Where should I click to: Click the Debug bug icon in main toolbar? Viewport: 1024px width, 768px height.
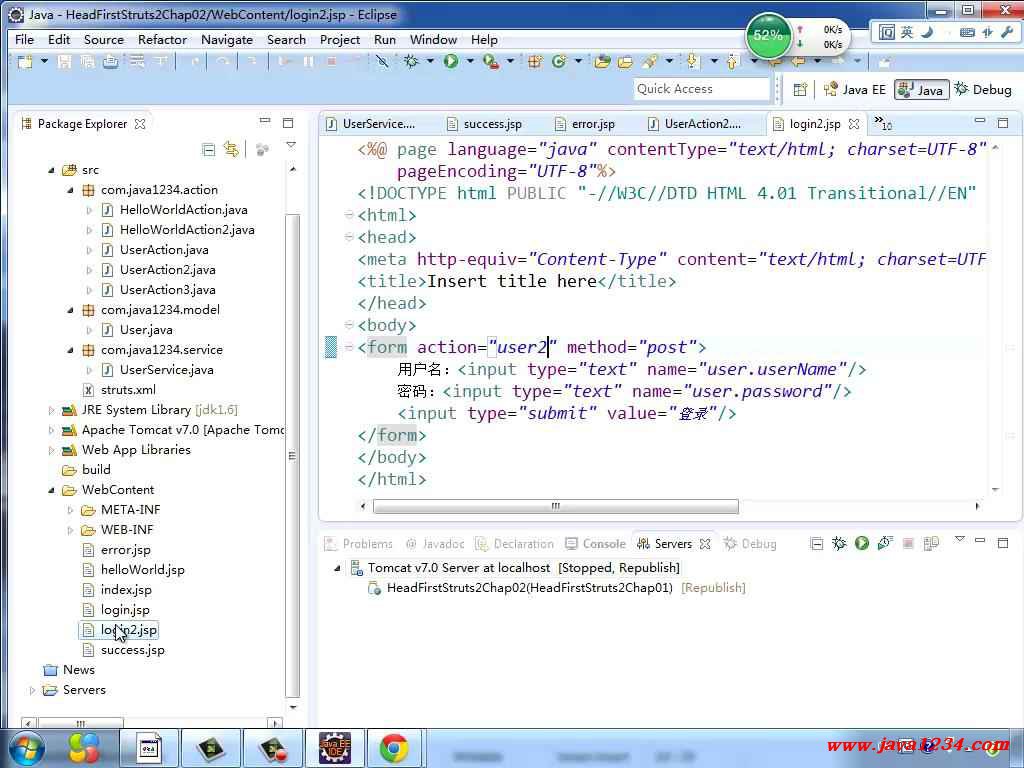[x=411, y=61]
